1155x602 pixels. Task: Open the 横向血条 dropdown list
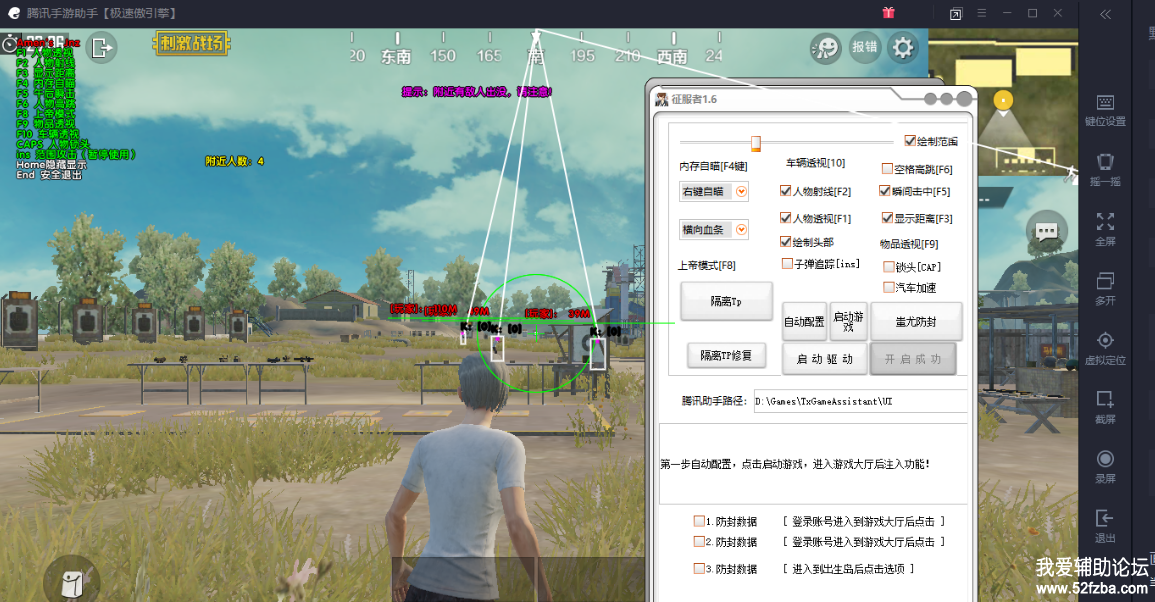tap(741, 230)
